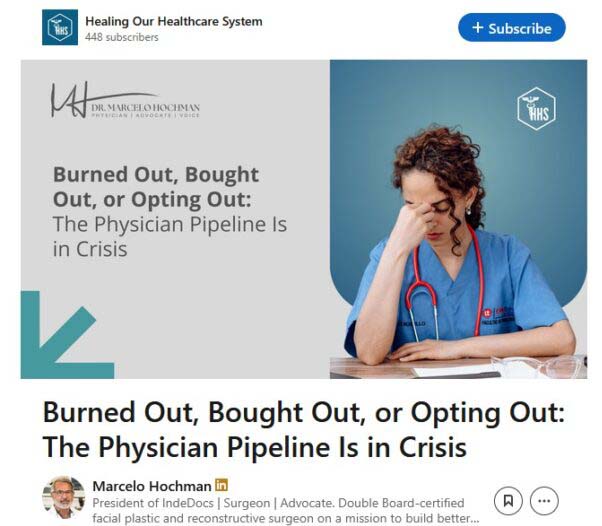Click the HHS hexagon logo in the cover image
The width and height of the screenshot is (602, 526).
click(x=536, y=109)
